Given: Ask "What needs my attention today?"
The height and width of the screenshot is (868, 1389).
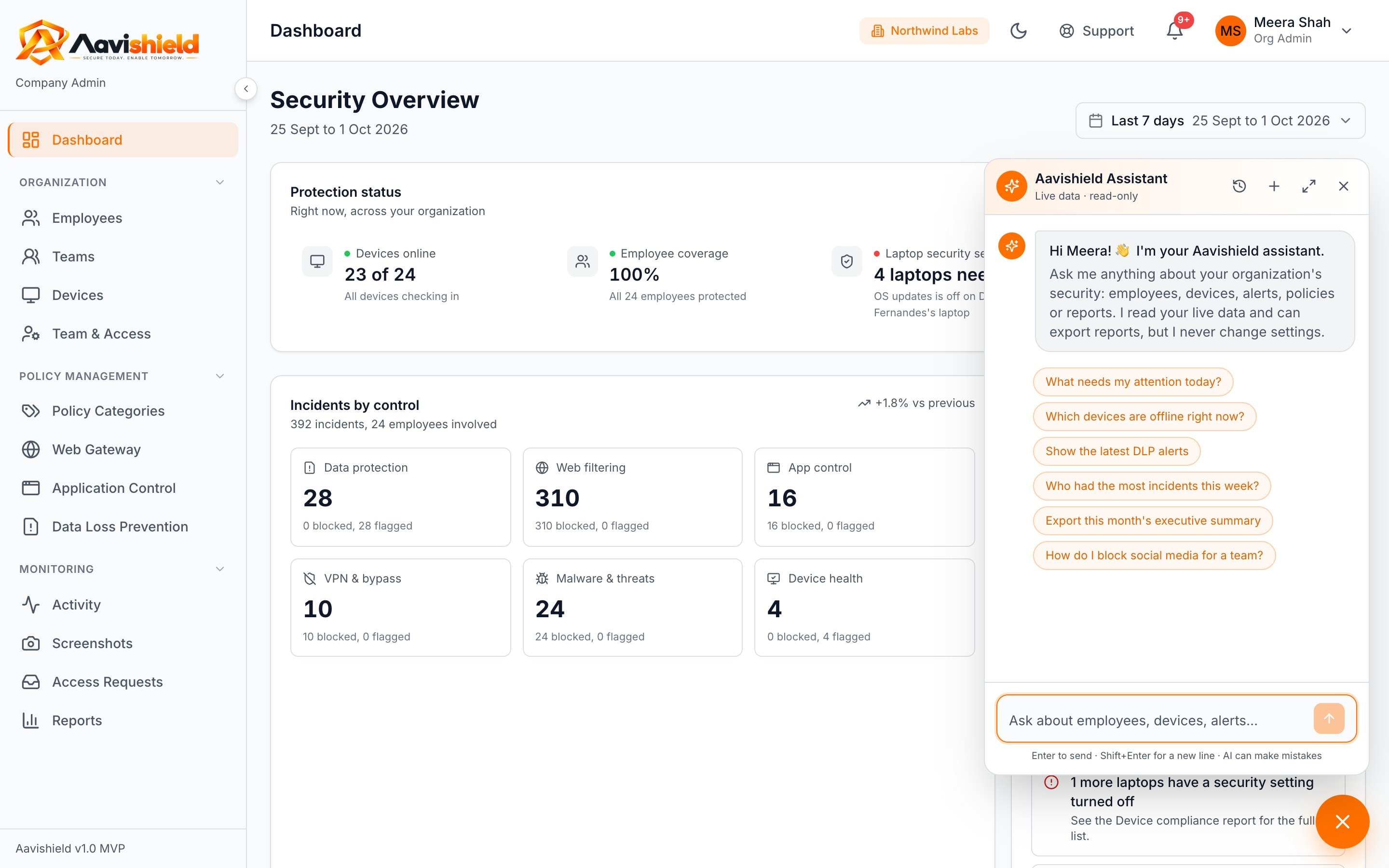Looking at the screenshot, I should [1133, 382].
